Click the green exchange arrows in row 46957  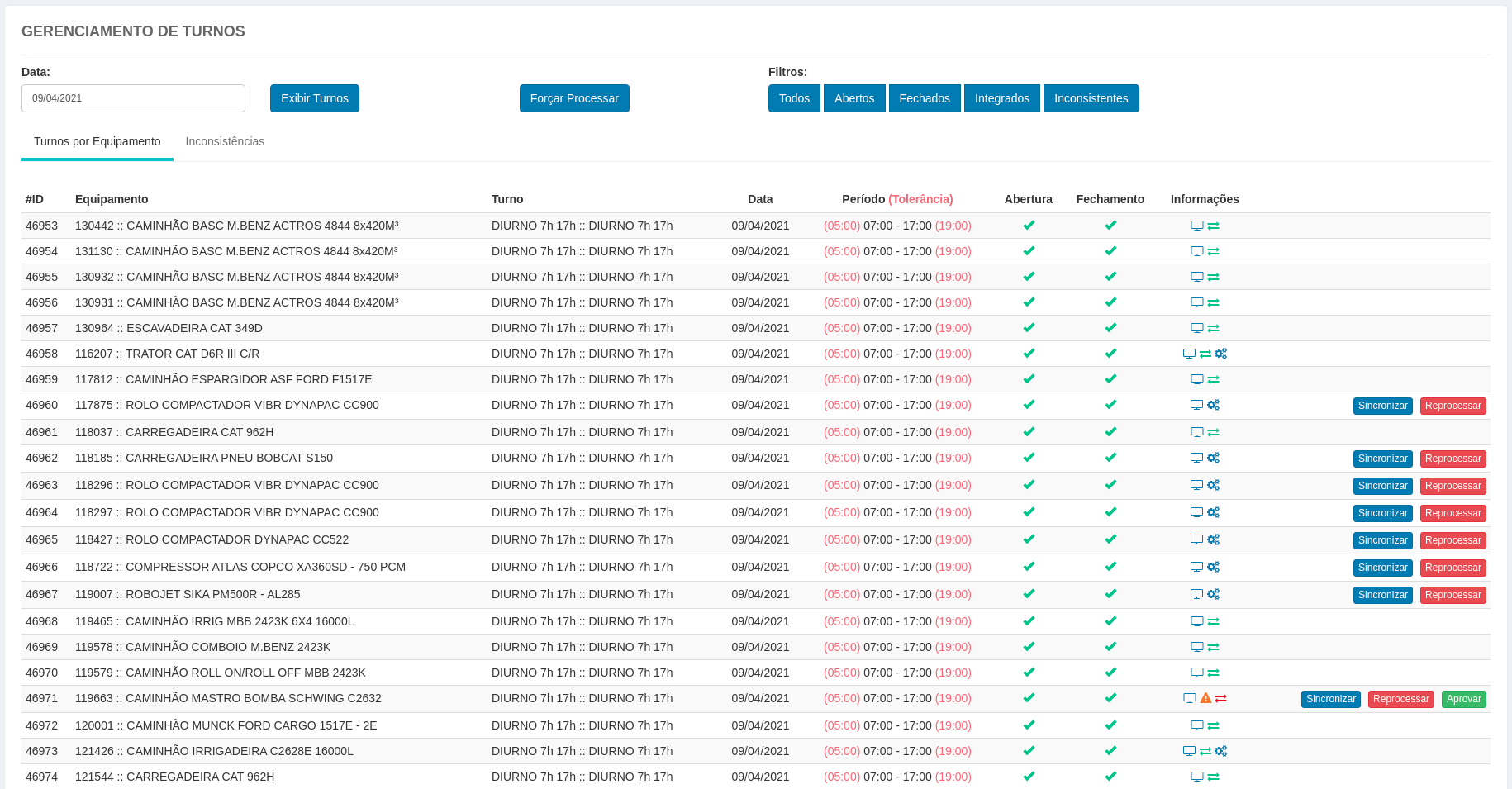pos(1214,328)
